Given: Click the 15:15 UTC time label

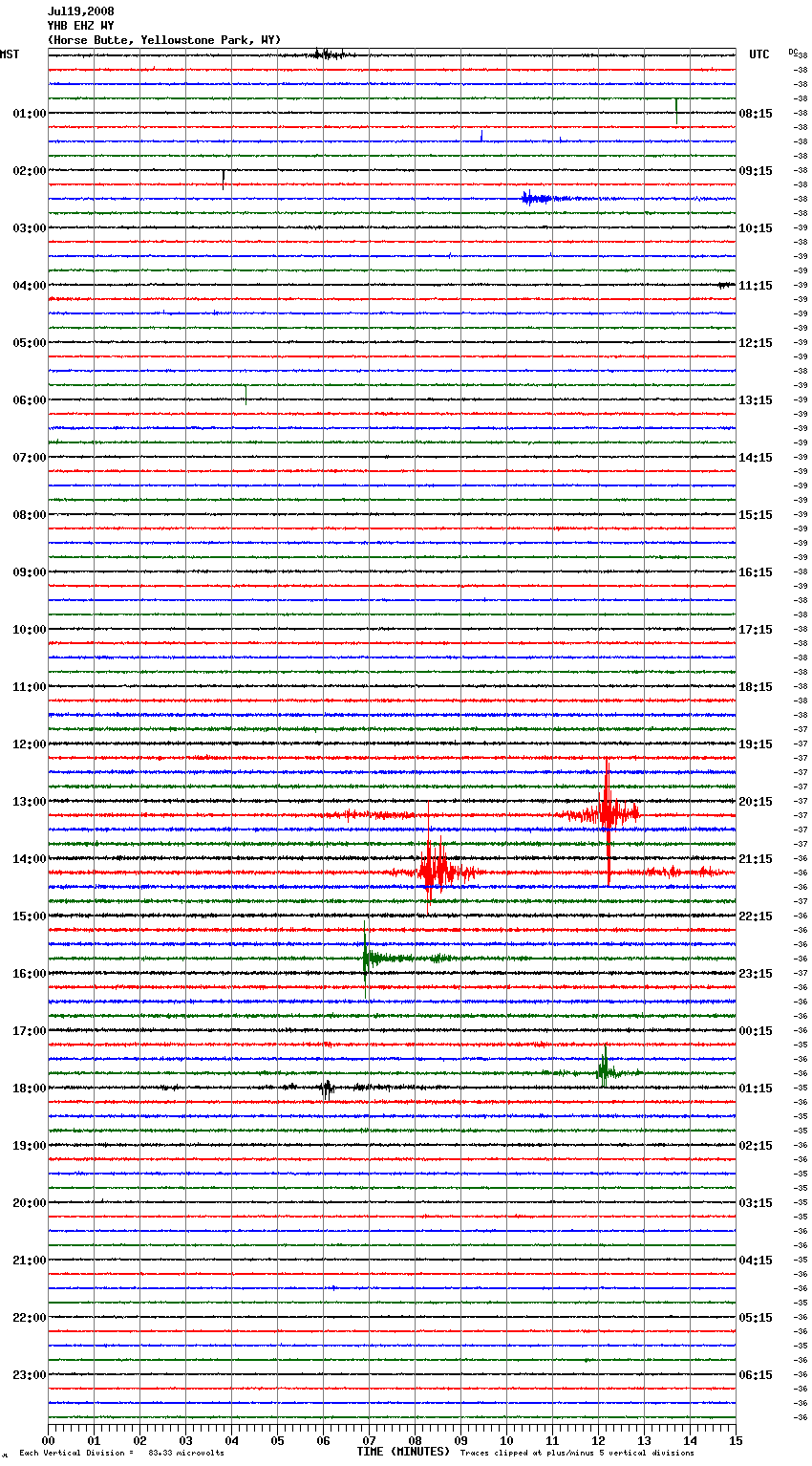Looking at the screenshot, I should pyautogui.click(x=756, y=515).
